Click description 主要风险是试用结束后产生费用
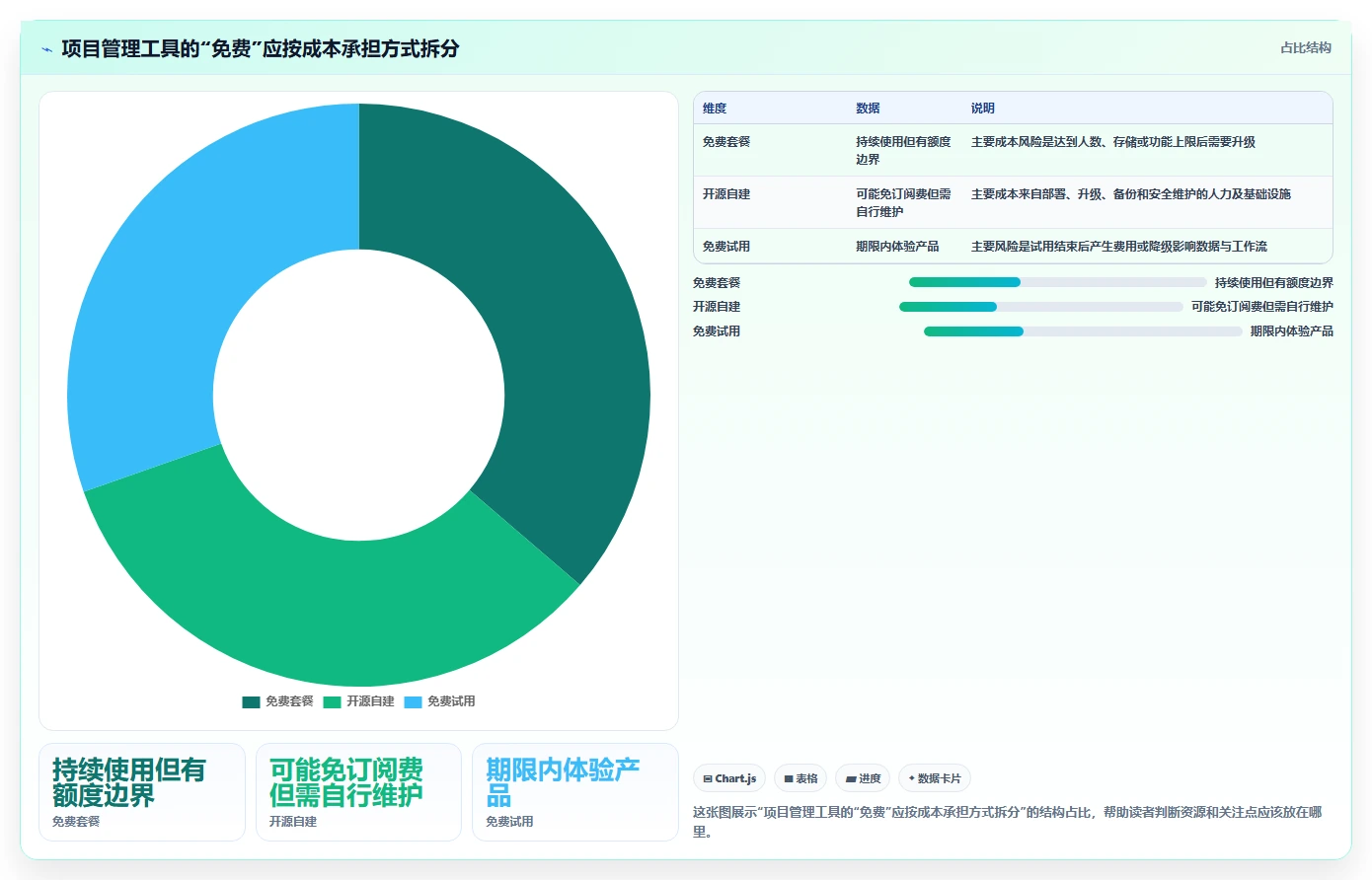 click(1119, 247)
